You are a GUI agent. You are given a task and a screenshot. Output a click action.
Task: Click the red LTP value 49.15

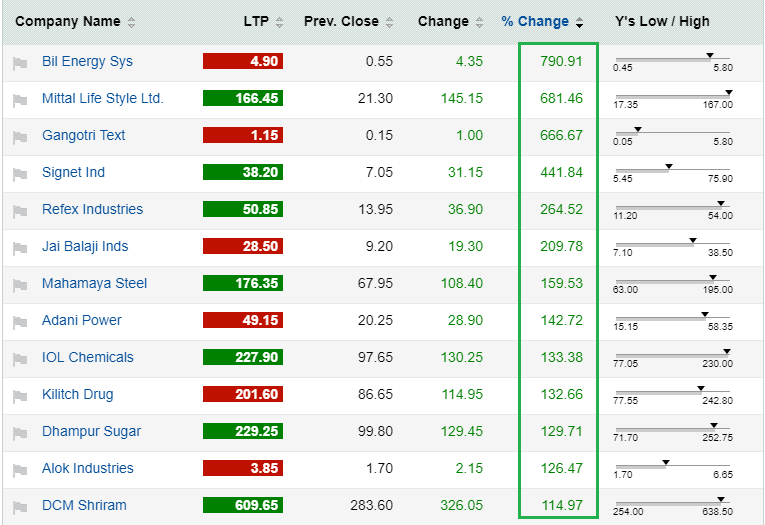tap(243, 320)
